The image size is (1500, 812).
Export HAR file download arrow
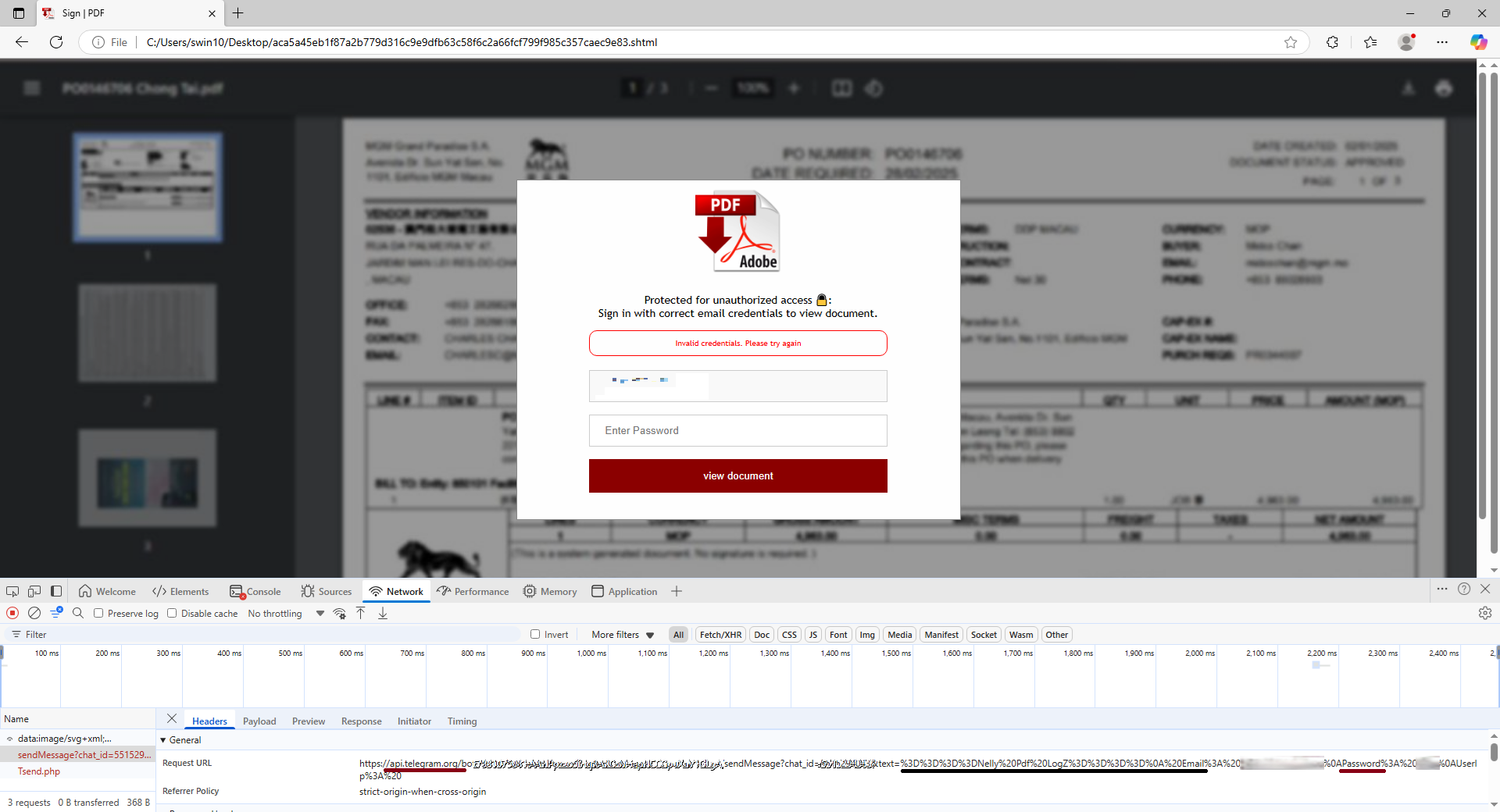tap(383, 613)
